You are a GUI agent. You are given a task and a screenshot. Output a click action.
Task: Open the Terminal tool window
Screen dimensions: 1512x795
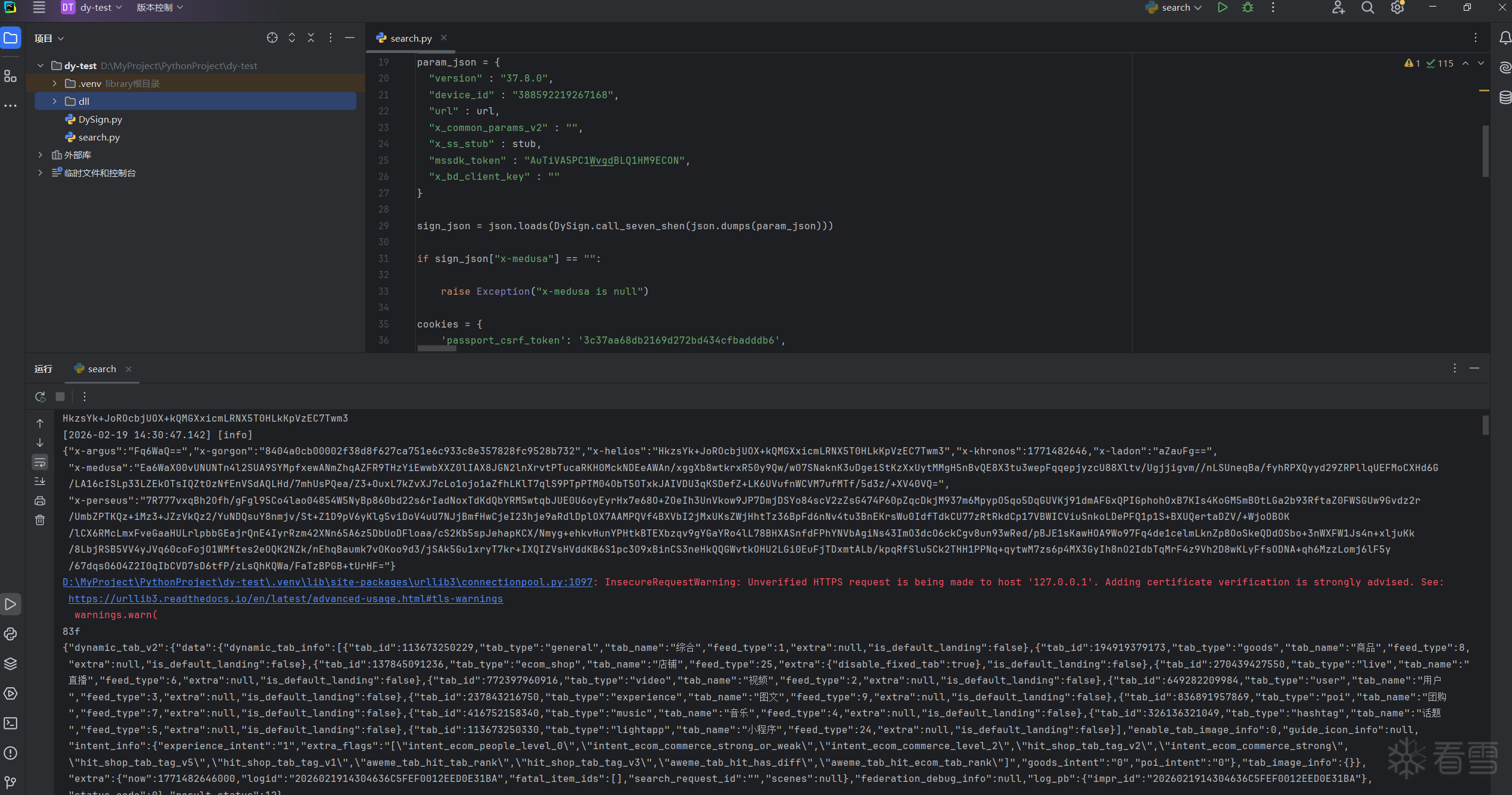coord(10,724)
